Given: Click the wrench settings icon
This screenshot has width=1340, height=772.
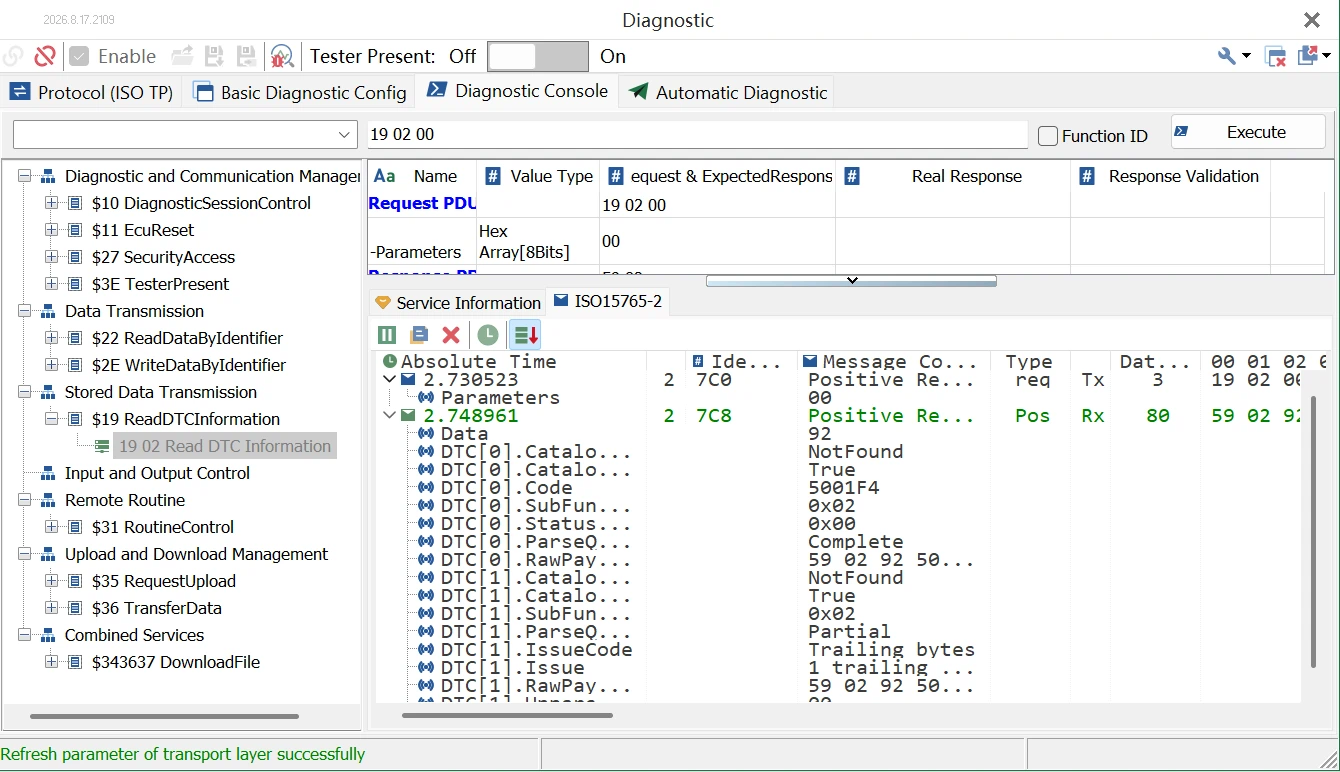Looking at the screenshot, I should pos(1227,56).
